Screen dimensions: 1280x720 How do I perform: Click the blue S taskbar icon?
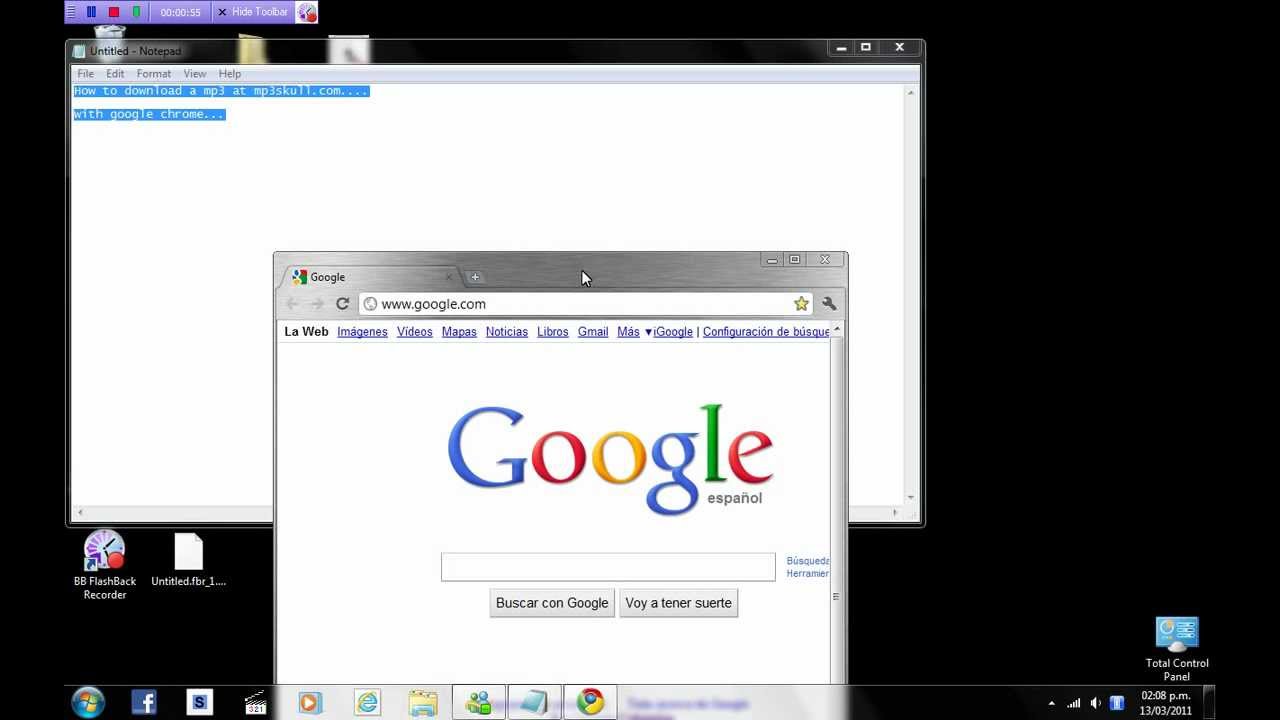pos(199,703)
